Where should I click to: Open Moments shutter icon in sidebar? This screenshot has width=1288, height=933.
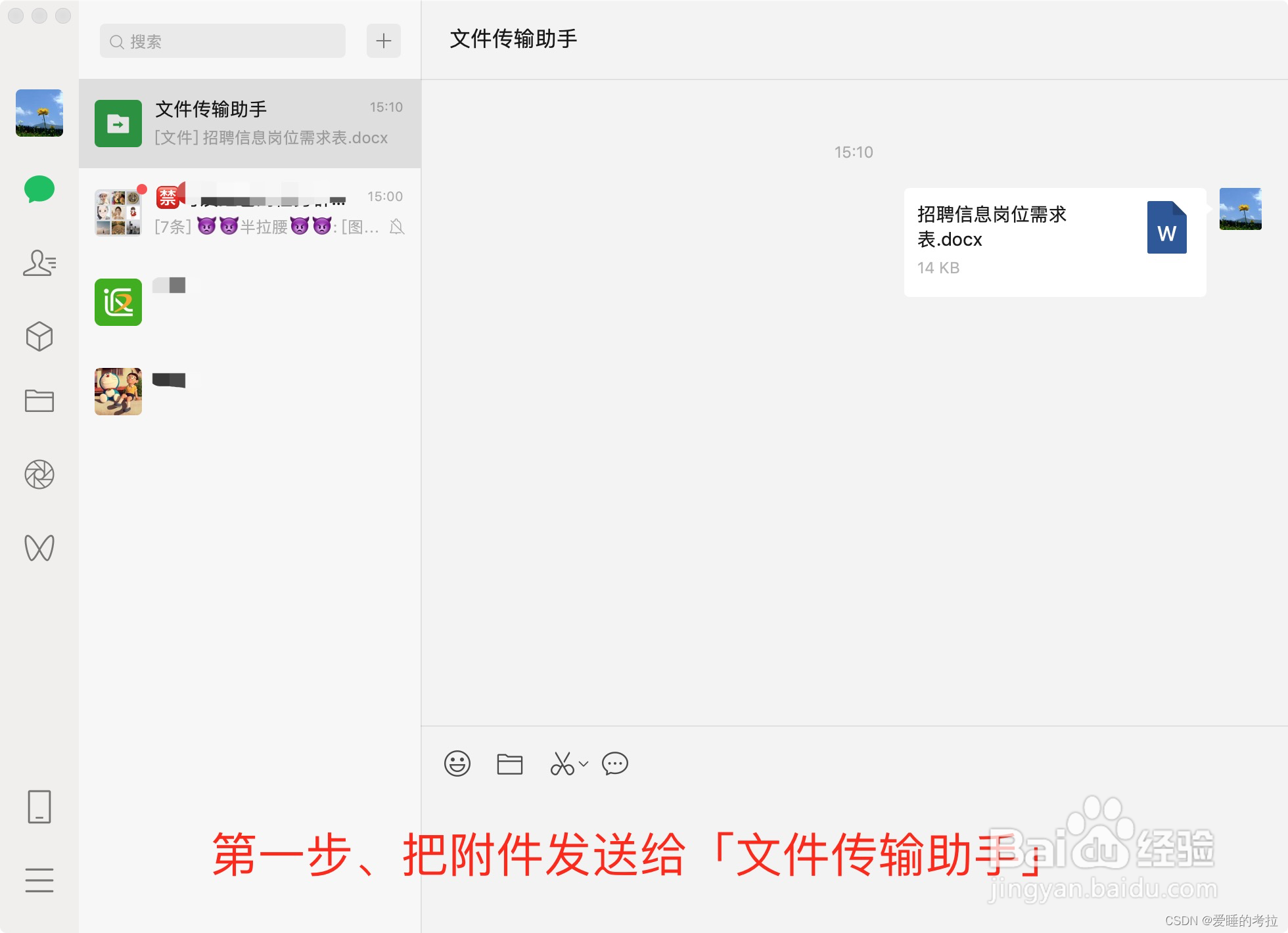tap(39, 474)
